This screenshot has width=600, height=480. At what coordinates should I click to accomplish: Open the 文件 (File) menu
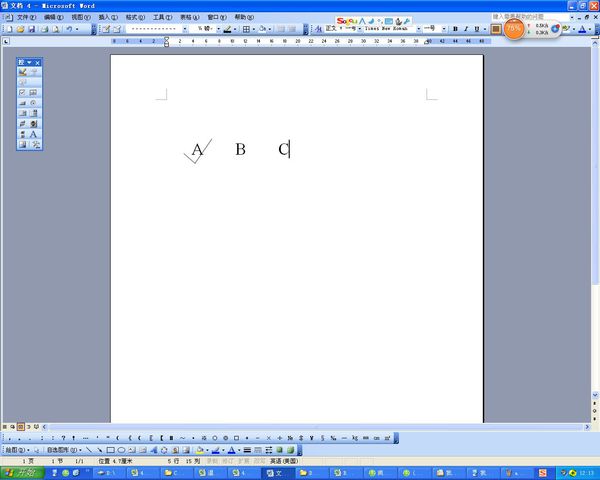[x=26, y=17]
